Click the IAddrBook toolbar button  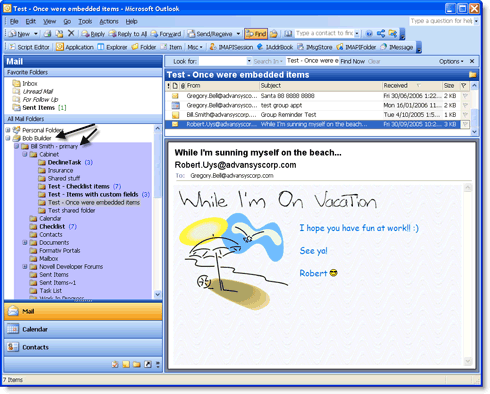[x=275, y=47]
